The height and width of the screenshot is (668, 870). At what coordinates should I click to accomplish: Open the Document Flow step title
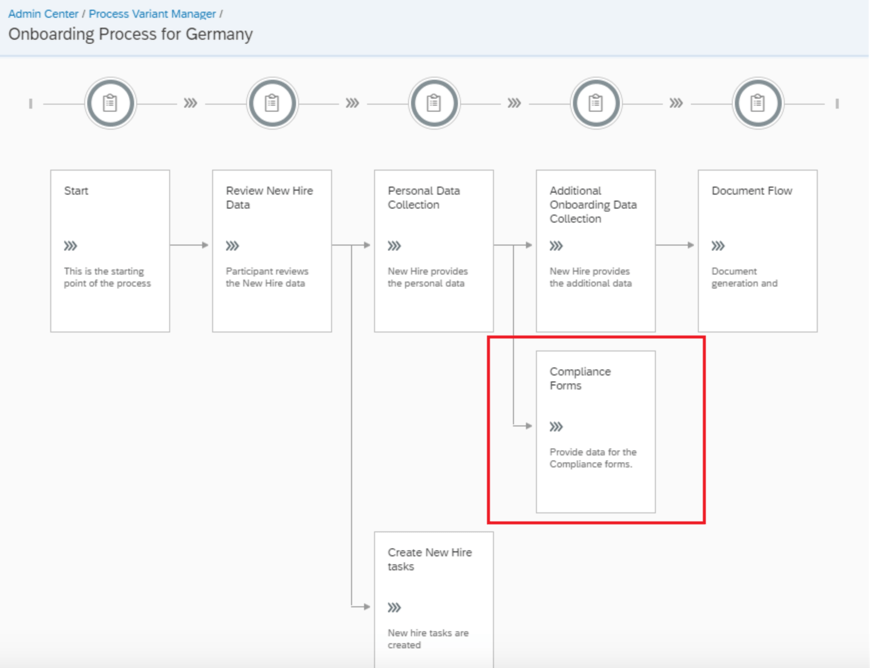click(x=751, y=191)
